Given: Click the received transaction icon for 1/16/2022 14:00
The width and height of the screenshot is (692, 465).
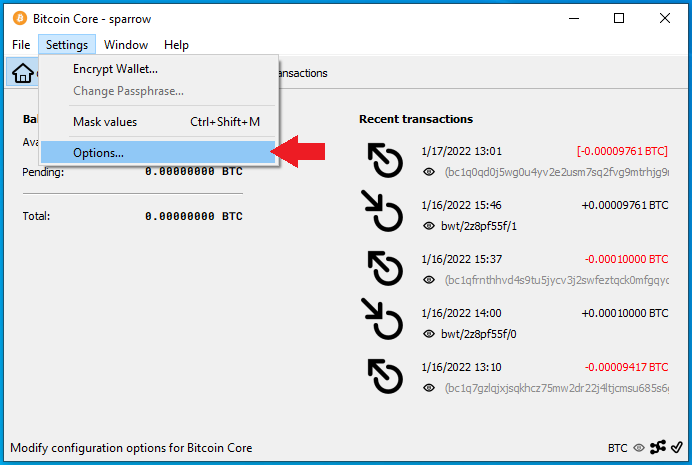Looking at the screenshot, I should click(382, 319).
